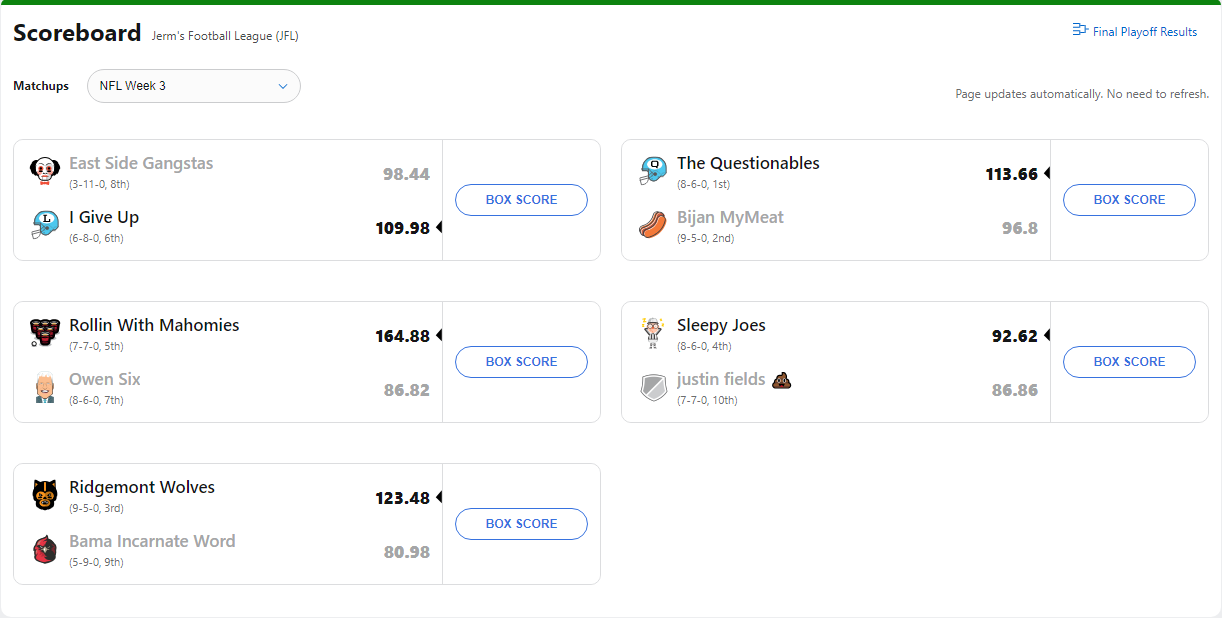This screenshot has height=618, width=1222.
Task: Open Box Score for Rollin With Mahomies game
Action: pos(521,362)
